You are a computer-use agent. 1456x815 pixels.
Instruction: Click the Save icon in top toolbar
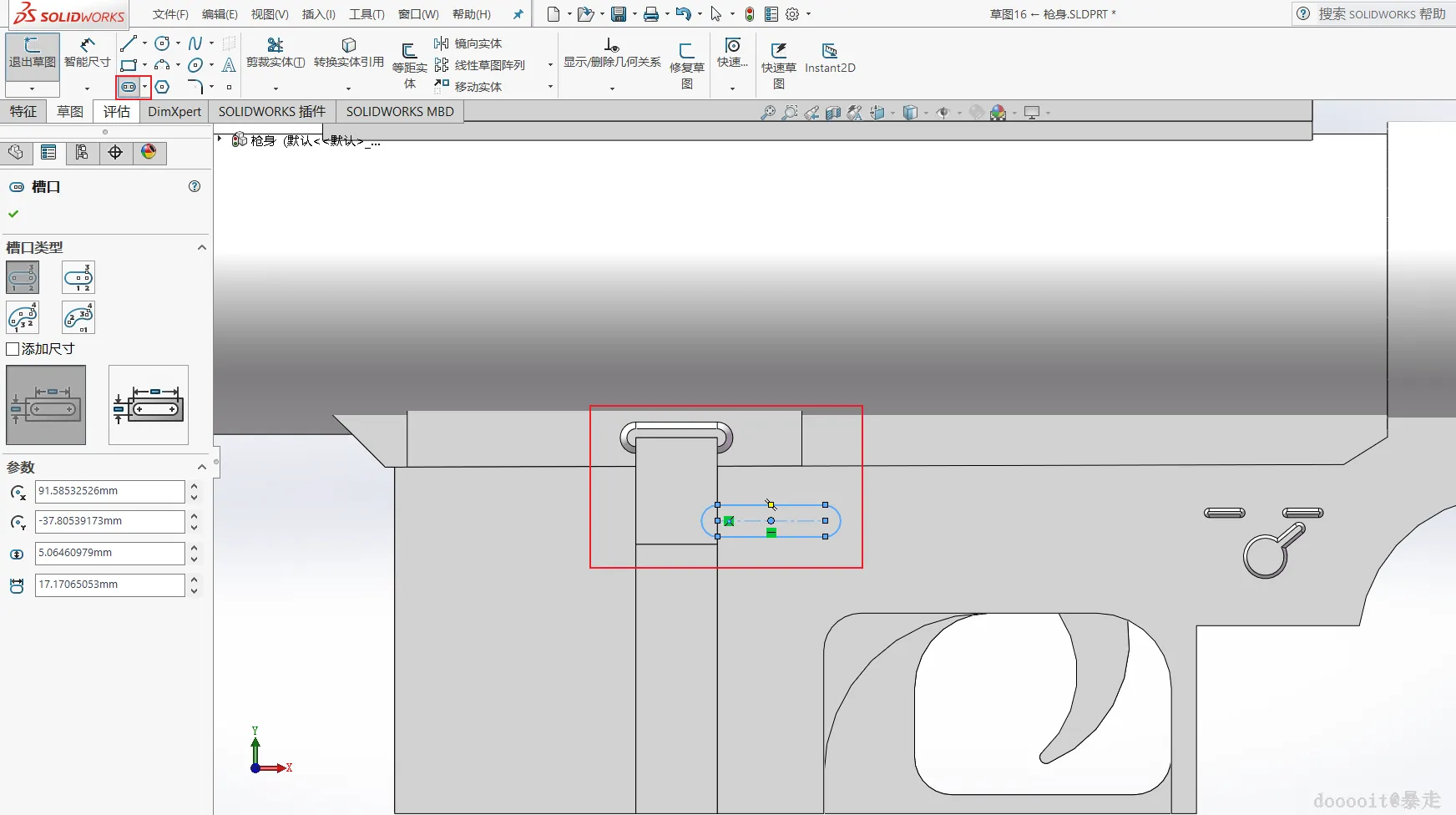619,14
